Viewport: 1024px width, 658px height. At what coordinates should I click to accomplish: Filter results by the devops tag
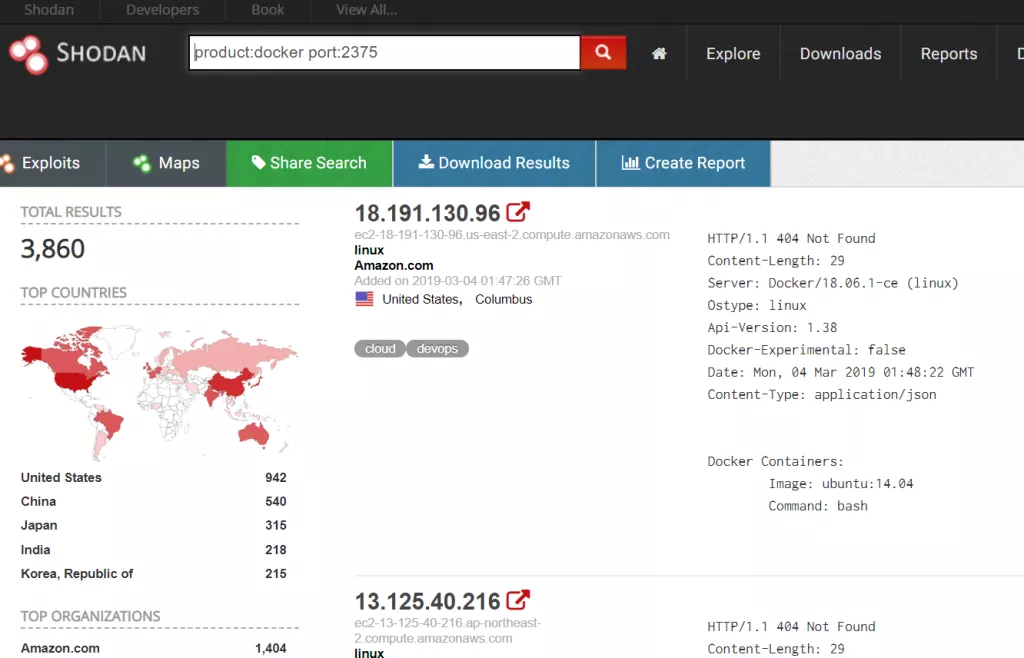point(438,349)
